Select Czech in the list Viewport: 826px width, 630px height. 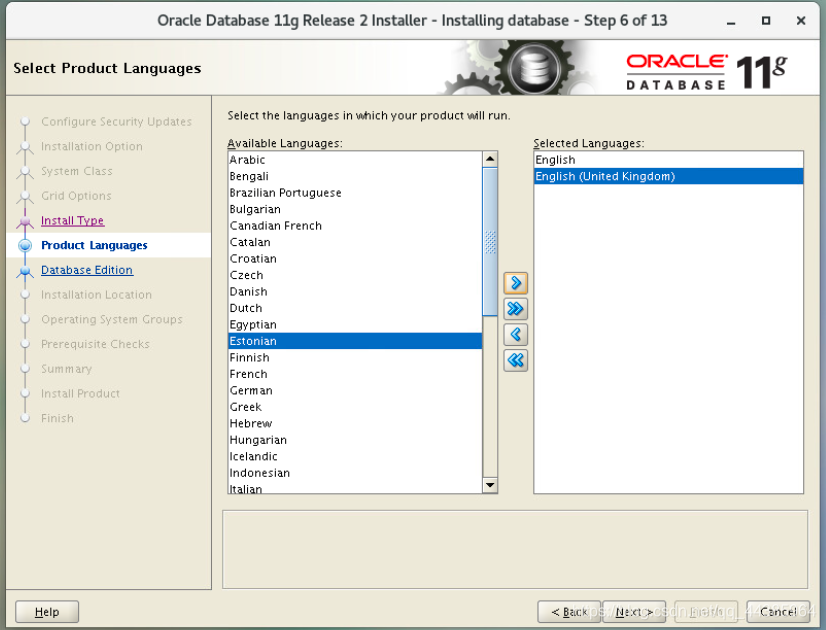355,275
